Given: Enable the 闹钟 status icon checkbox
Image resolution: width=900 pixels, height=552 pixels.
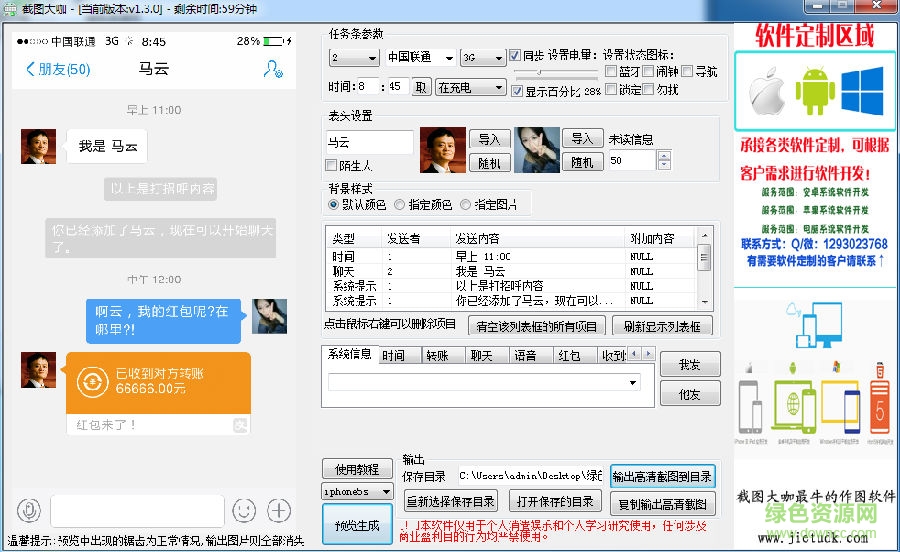Looking at the screenshot, I should [648, 71].
